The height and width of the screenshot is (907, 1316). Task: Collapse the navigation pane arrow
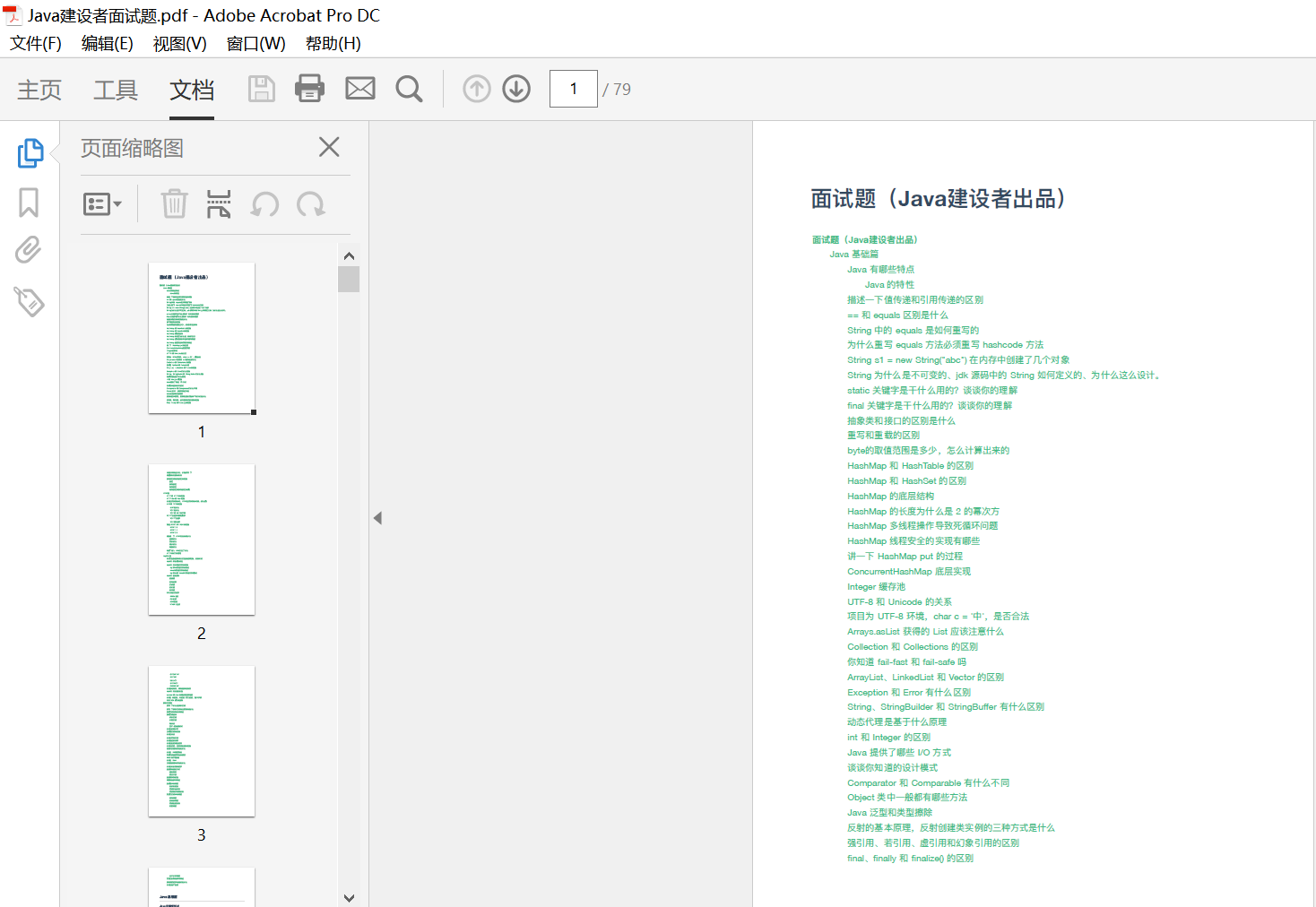click(377, 518)
